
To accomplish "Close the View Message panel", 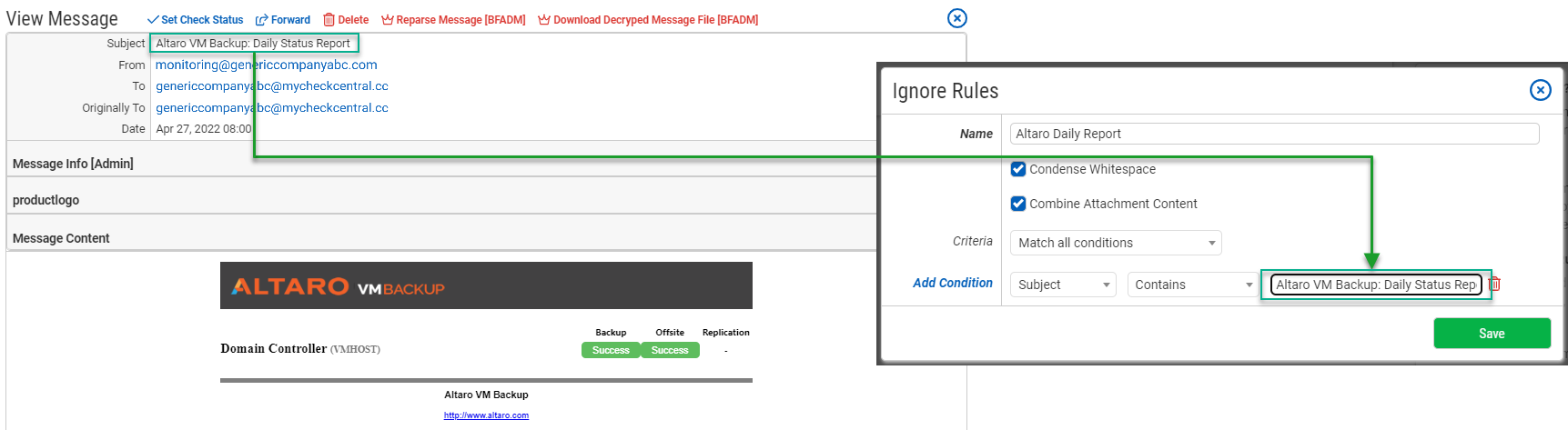I will point(957,18).
